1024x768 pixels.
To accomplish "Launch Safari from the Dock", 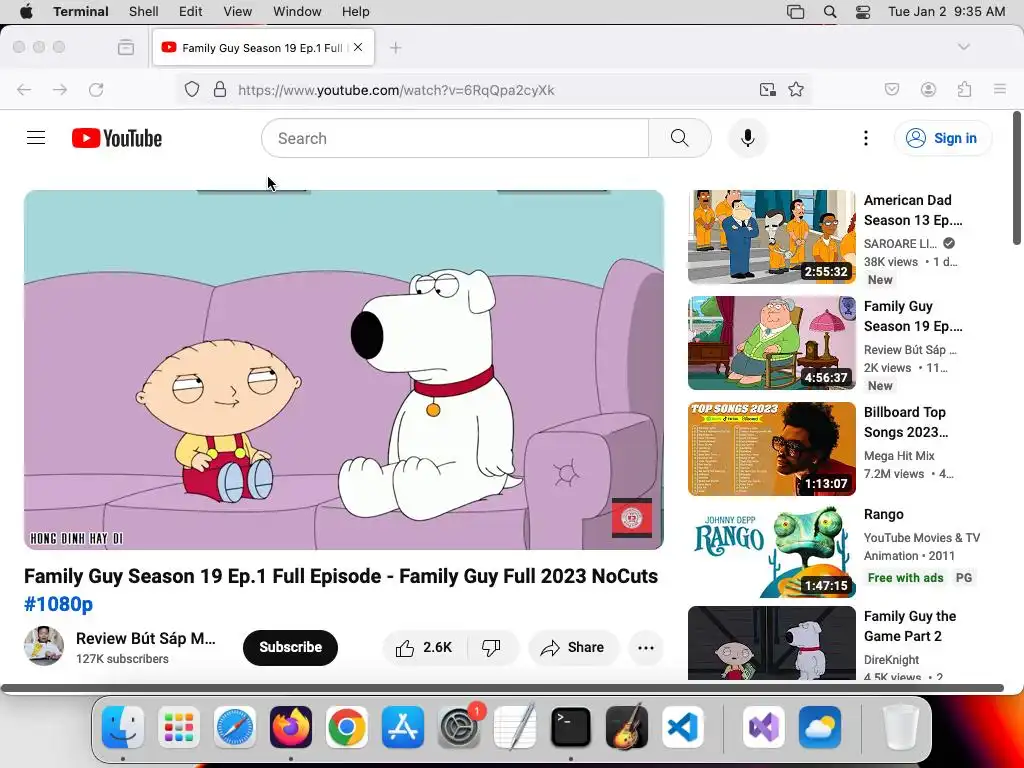I will tap(234, 727).
